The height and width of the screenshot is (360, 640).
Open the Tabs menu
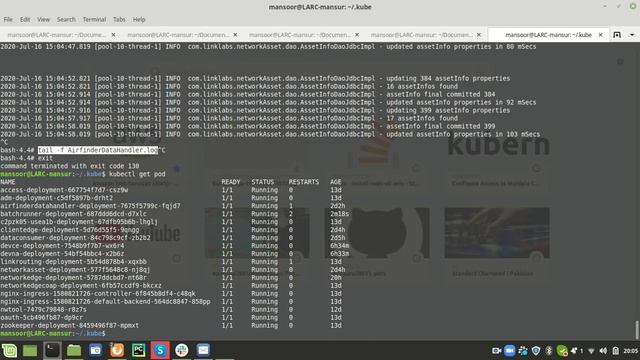click(119, 20)
